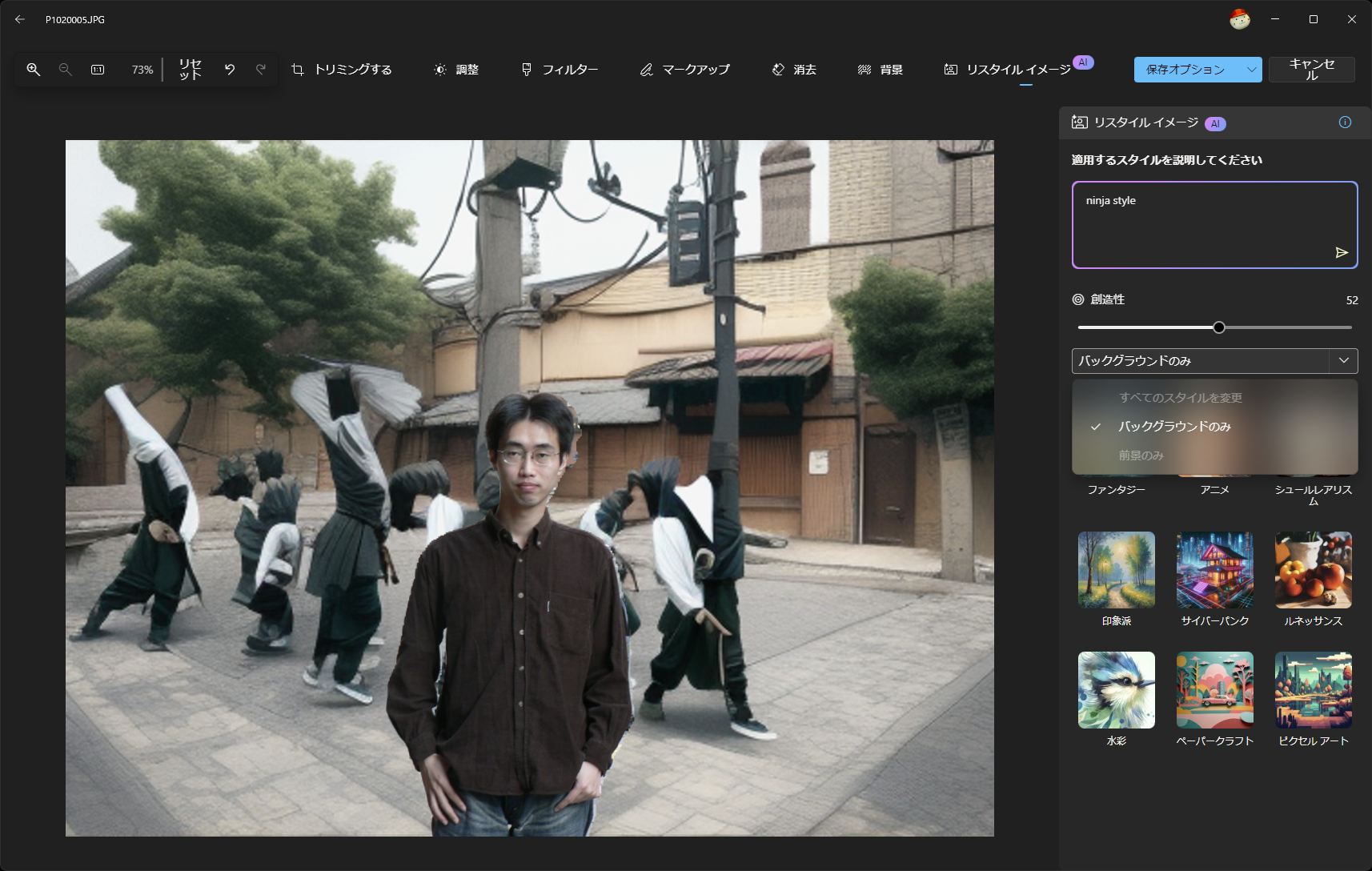
Task: Click the style prompt field containing ninja style
Action: (x=1215, y=225)
